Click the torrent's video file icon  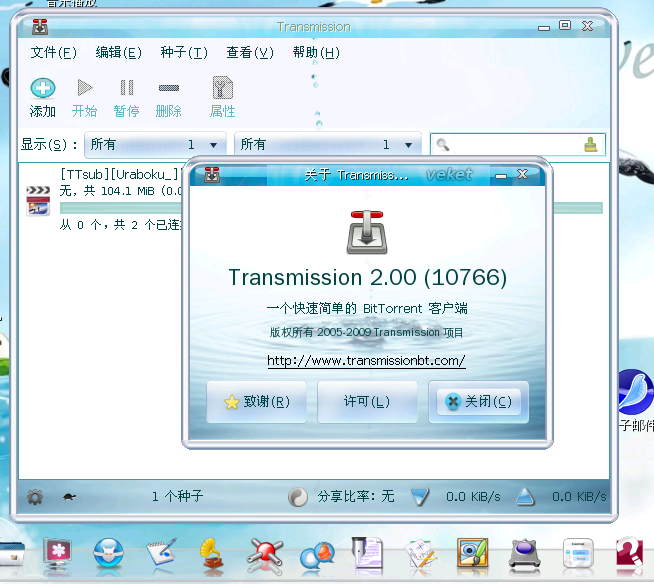[x=38, y=201]
